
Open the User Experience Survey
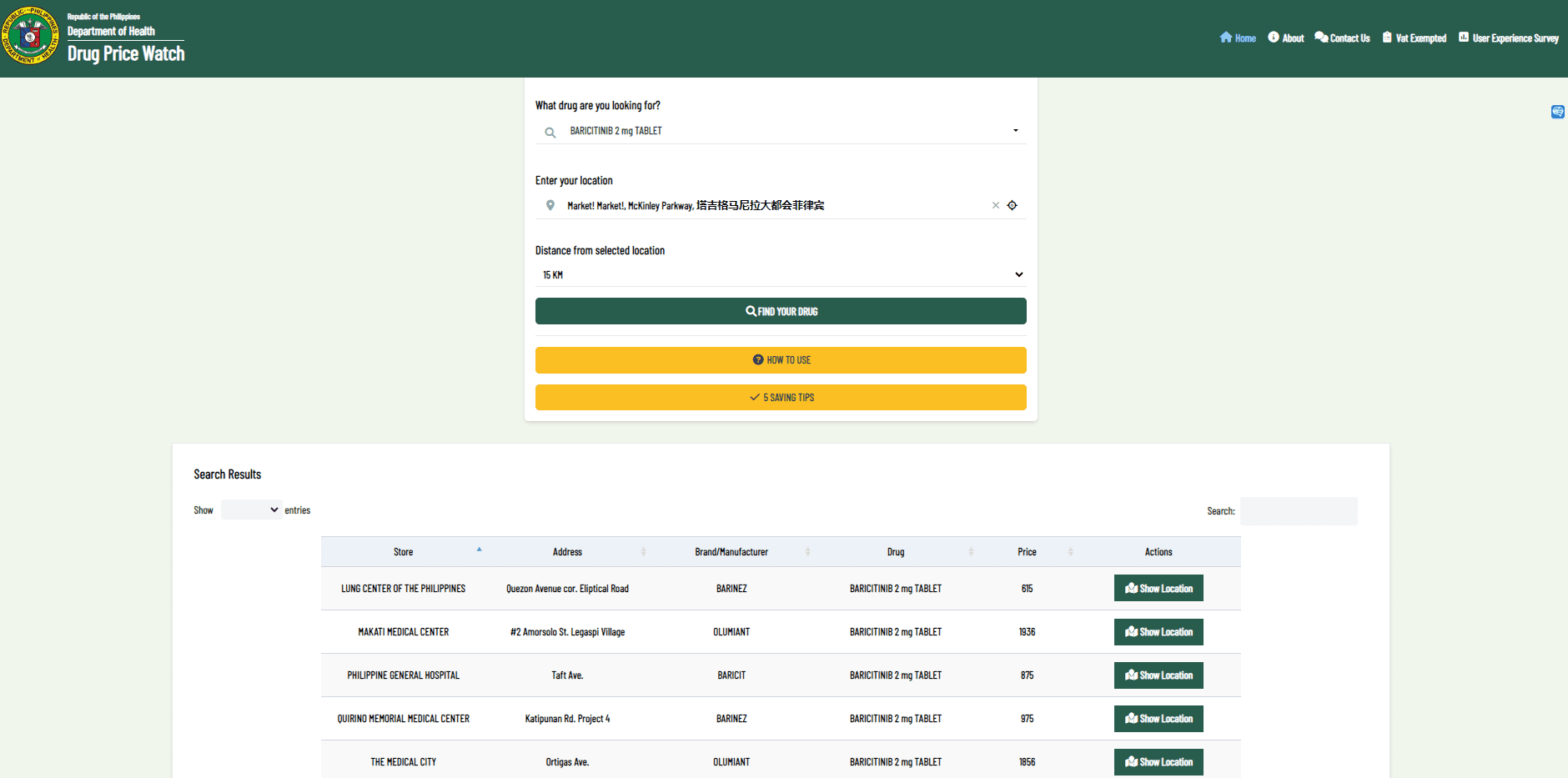(1509, 38)
